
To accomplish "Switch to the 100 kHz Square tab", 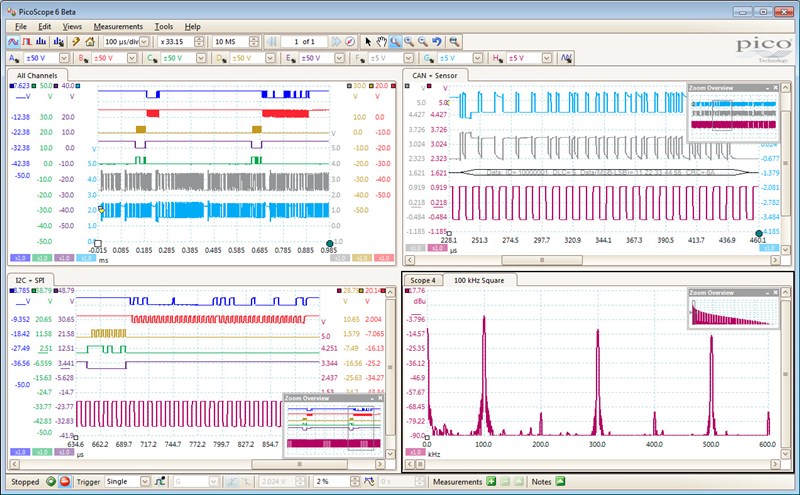I will [x=480, y=279].
